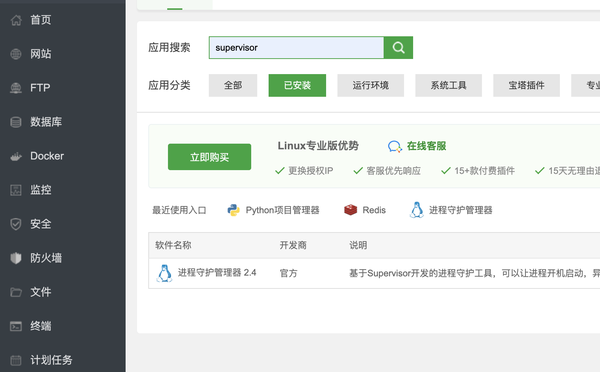Open 计划任务 sidebar label
600x372 pixels.
51,360
